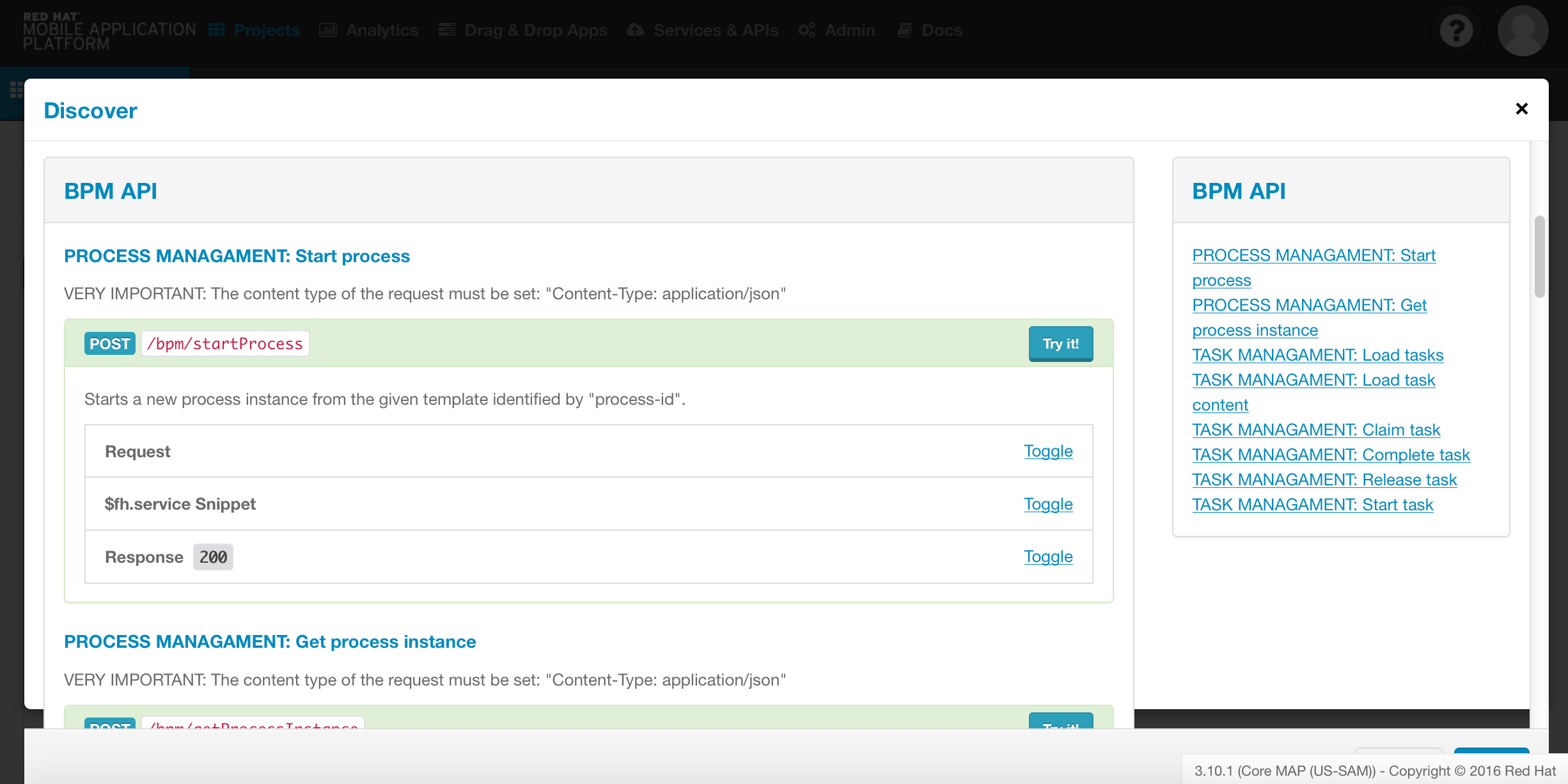Viewport: 1568px width, 784px height.
Task: Select the PROCESS MANAGAMENT: Get process instance link
Action: [1309, 306]
